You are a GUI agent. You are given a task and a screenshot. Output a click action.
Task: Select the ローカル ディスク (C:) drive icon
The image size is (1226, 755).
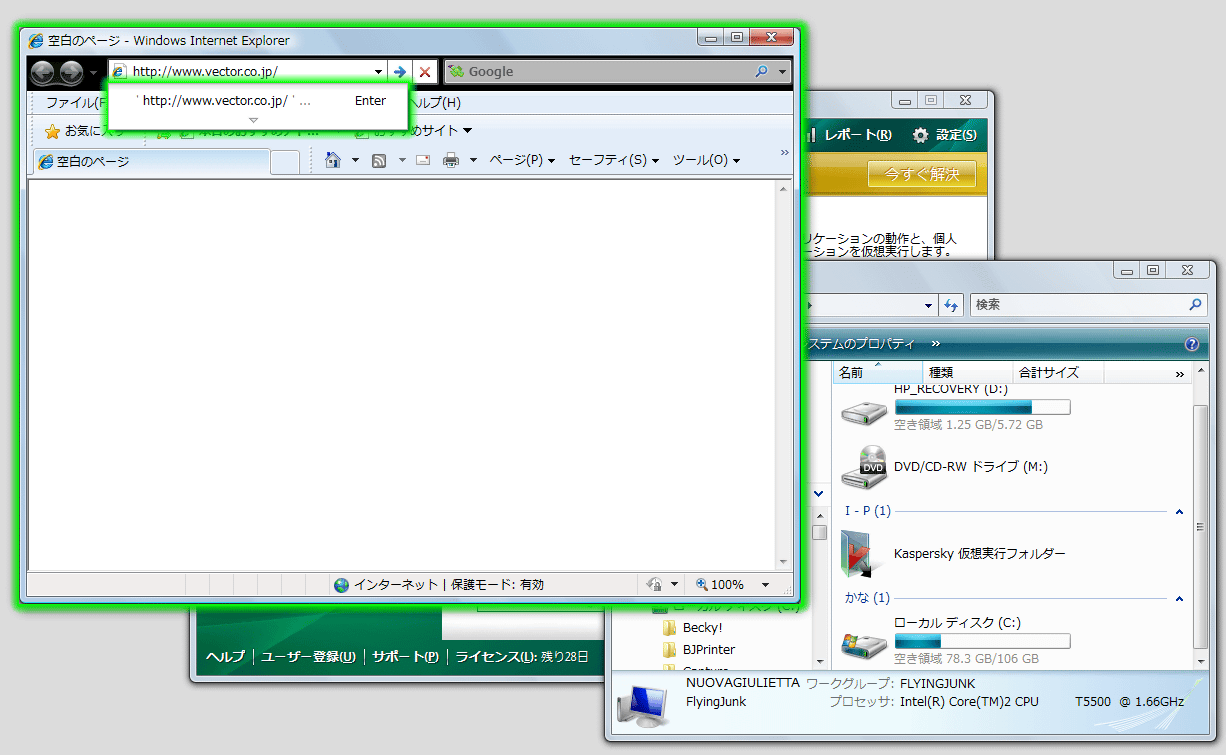[863, 644]
